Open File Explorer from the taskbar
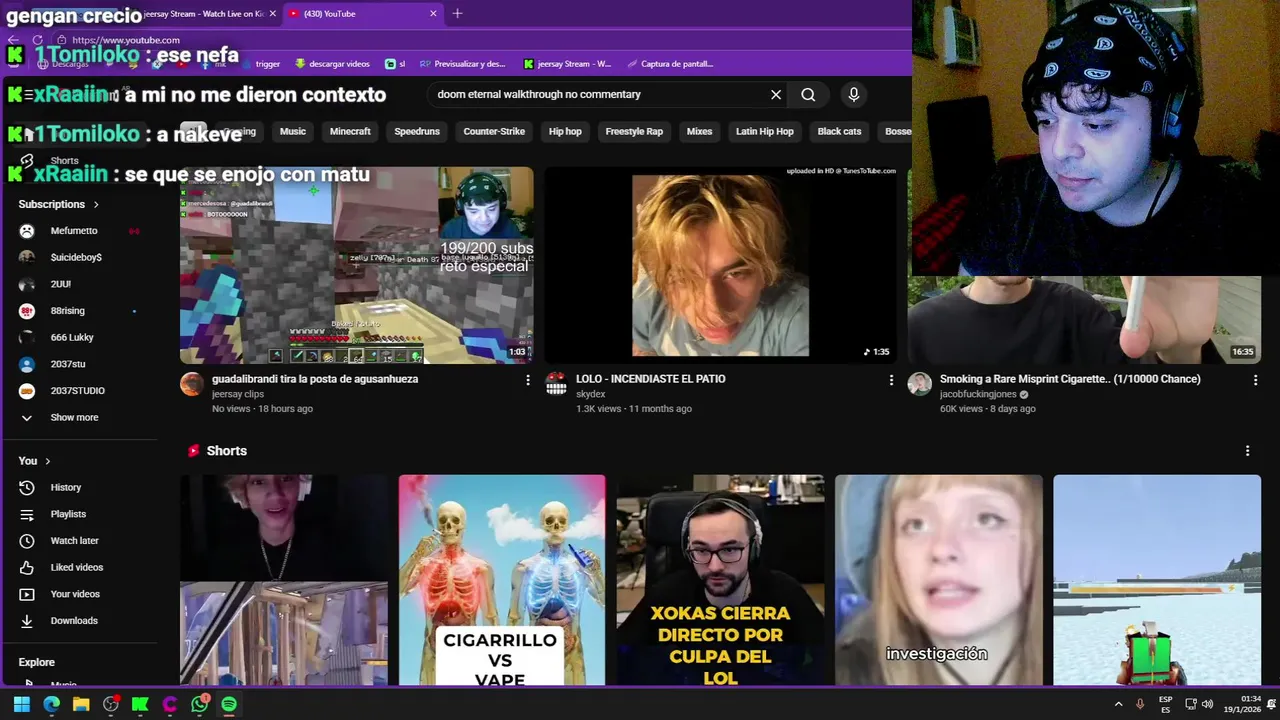 (81, 704)
